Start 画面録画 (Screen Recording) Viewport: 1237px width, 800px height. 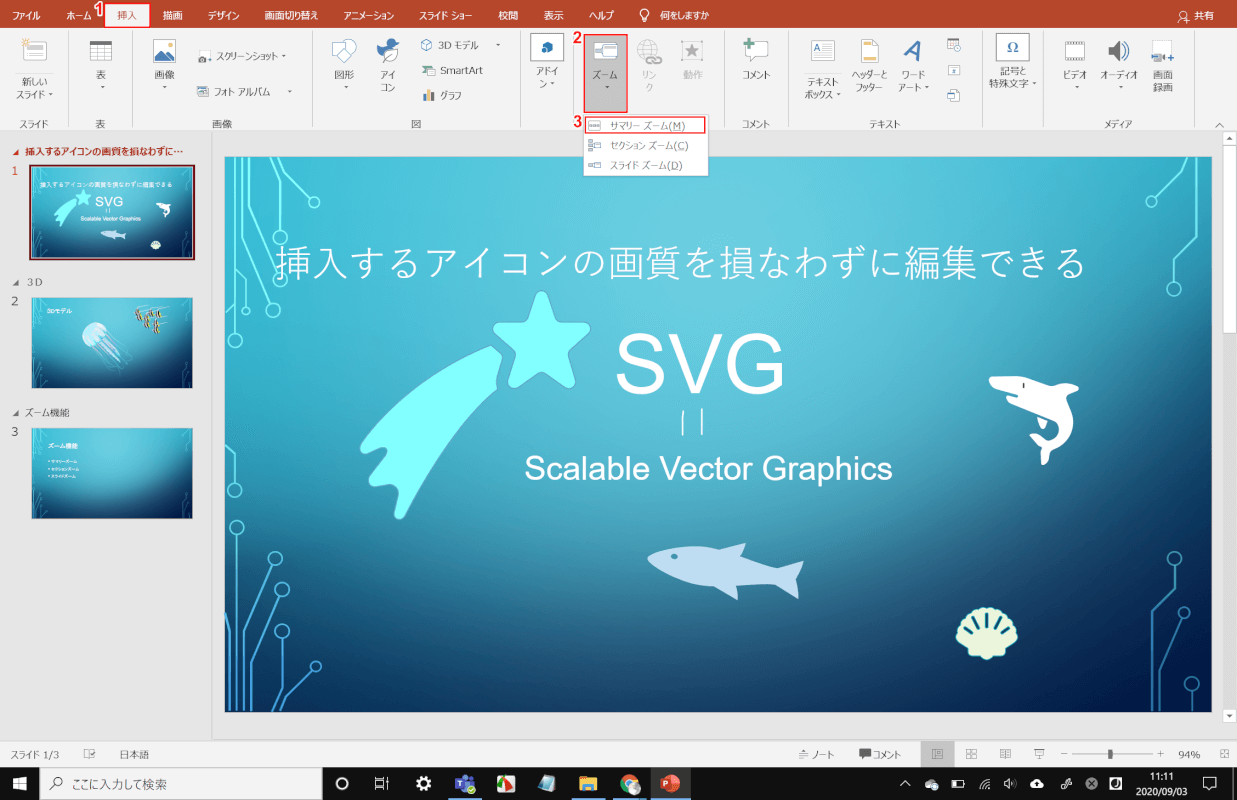(1163, 68)
